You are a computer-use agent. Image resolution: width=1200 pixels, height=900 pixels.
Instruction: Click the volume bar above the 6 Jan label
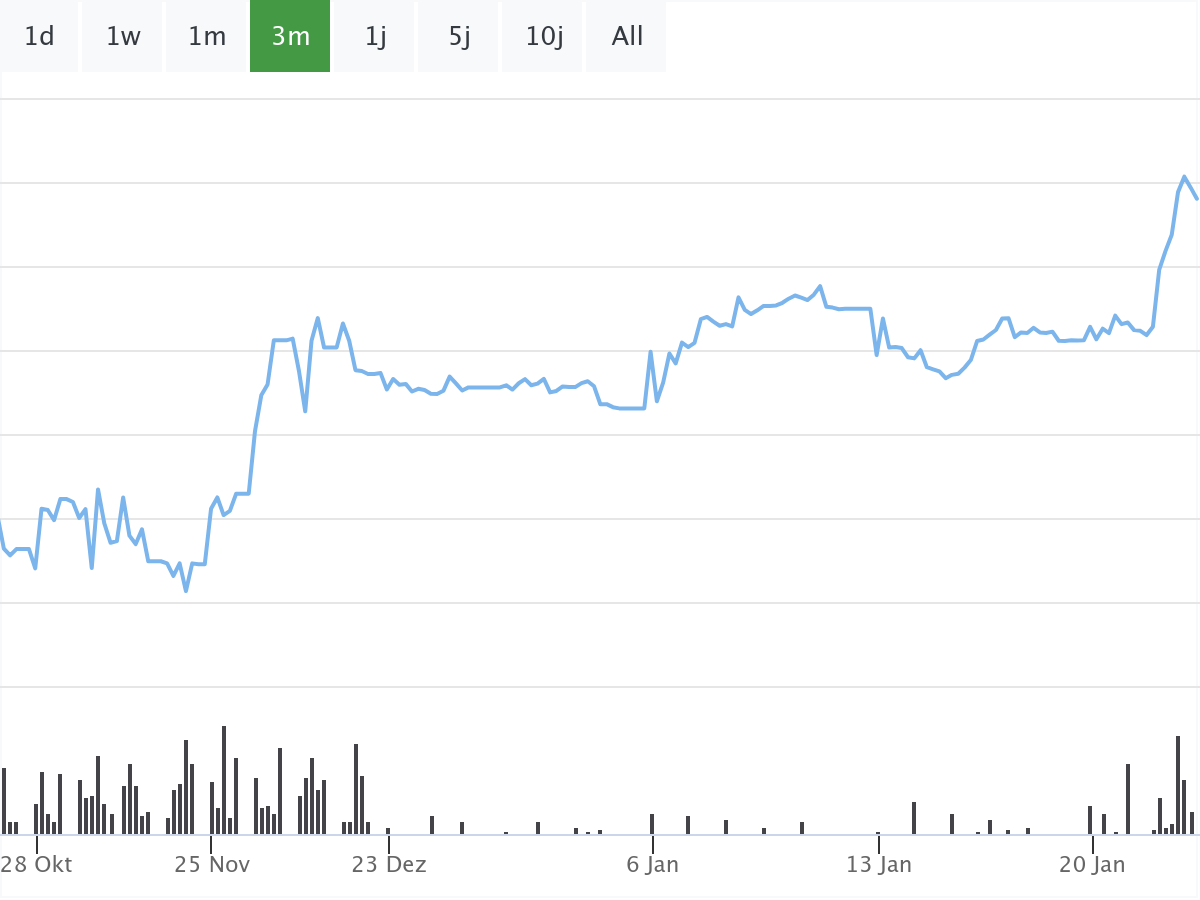point(652,824)
